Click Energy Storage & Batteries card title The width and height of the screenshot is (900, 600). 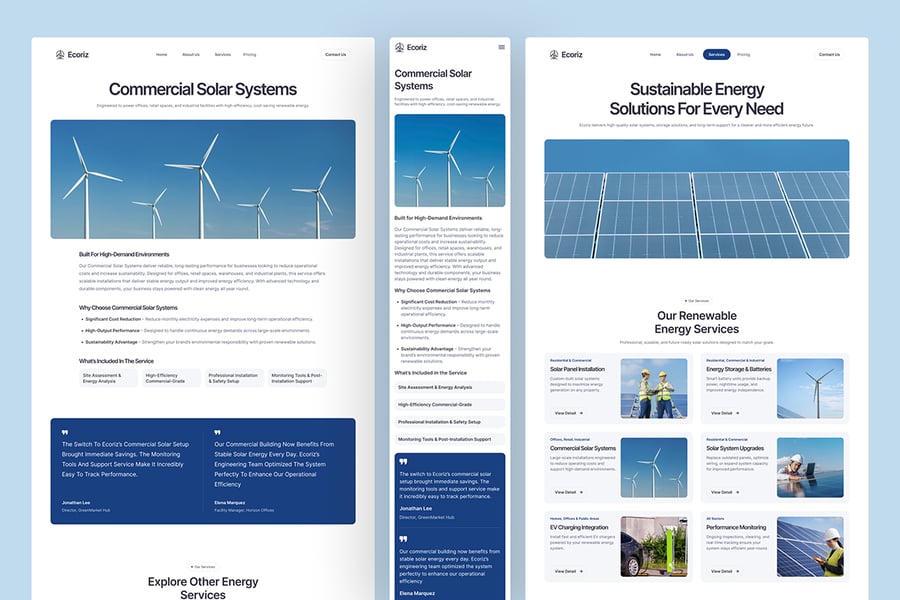(739, 369)
